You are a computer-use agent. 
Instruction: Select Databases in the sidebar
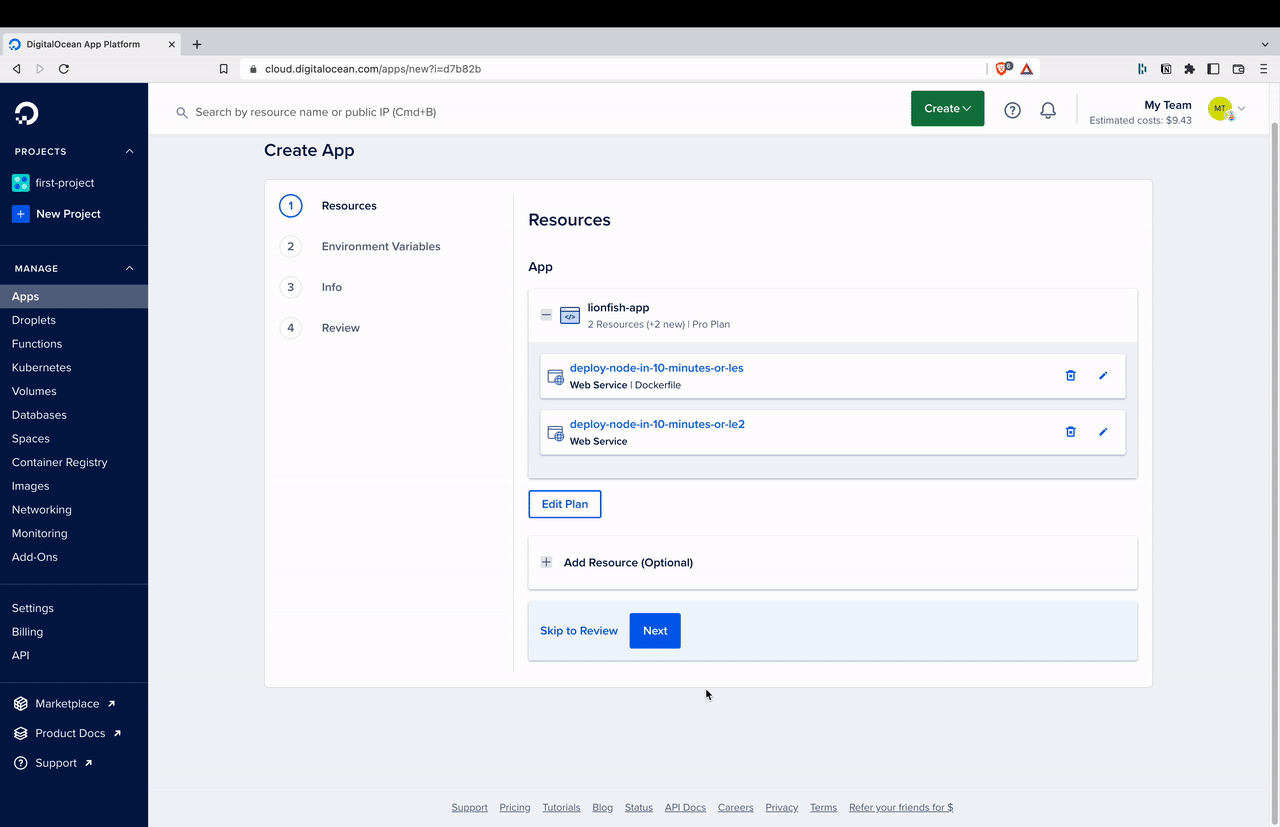[x=39, y=414]
